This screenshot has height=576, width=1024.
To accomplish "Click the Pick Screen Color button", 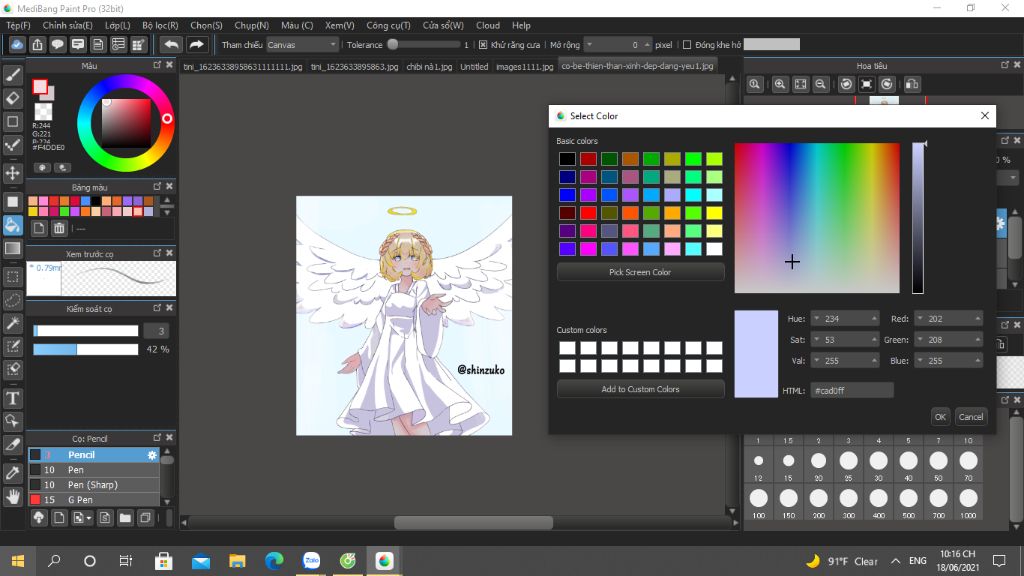I will pos(640,272).
